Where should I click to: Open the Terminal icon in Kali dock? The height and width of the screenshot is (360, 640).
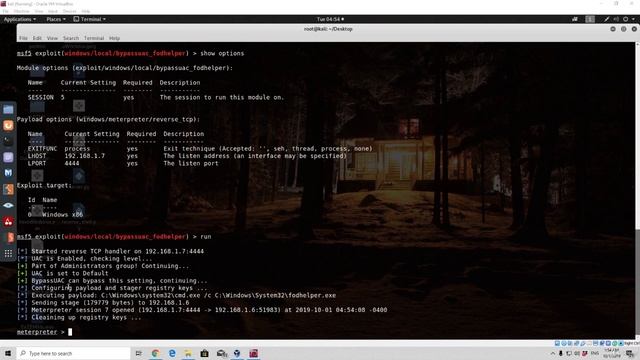click(8, 141)
